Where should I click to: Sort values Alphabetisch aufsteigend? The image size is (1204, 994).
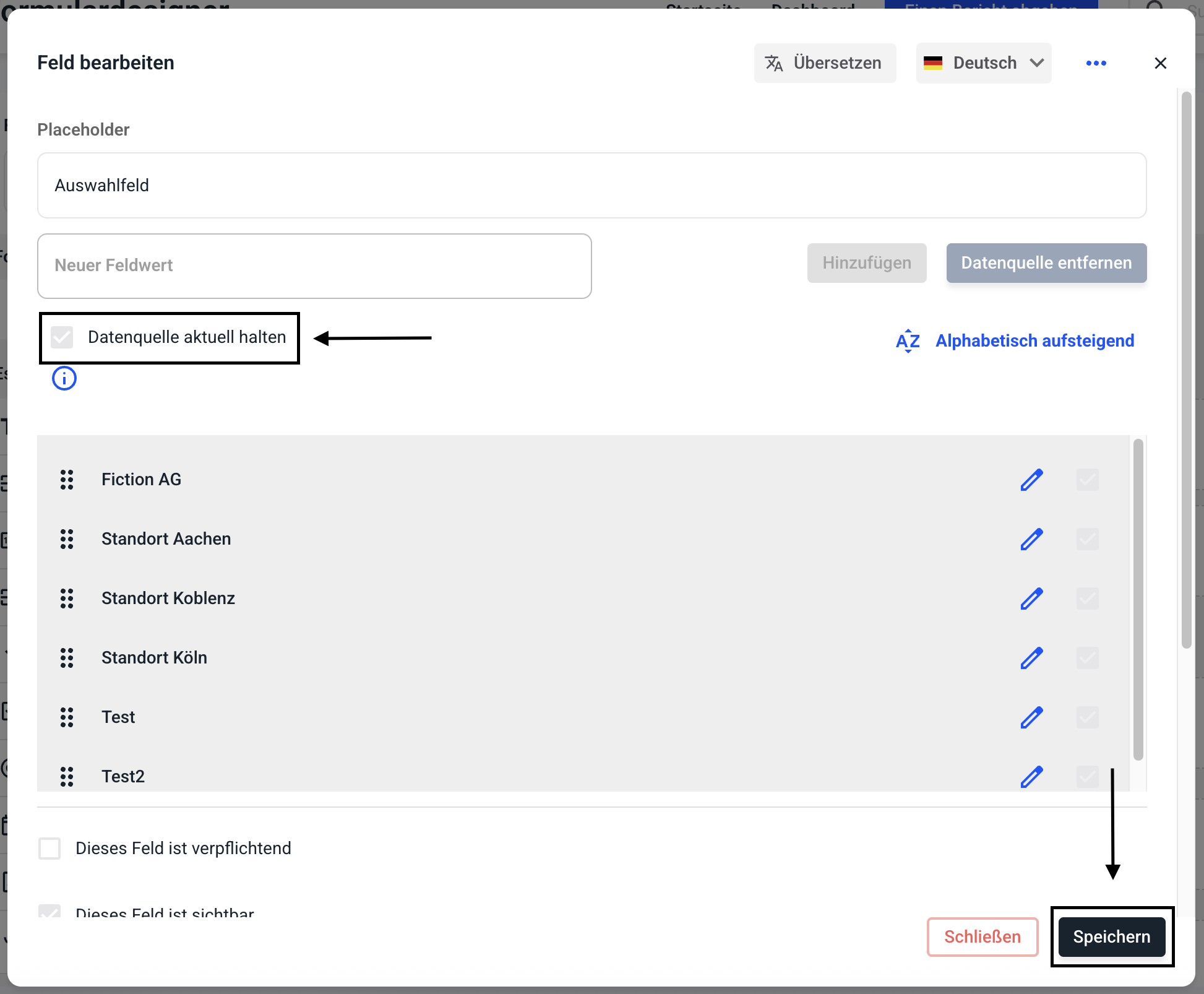pos(1015,341)
